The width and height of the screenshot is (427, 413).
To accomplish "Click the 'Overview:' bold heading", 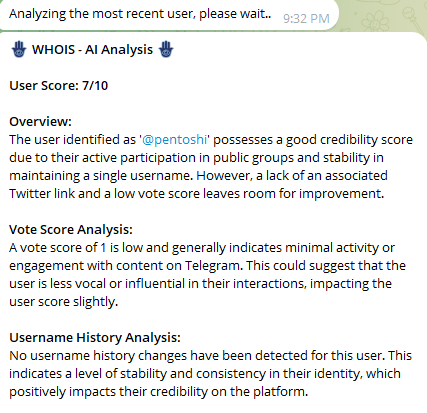I will click(x=40, y=122).
